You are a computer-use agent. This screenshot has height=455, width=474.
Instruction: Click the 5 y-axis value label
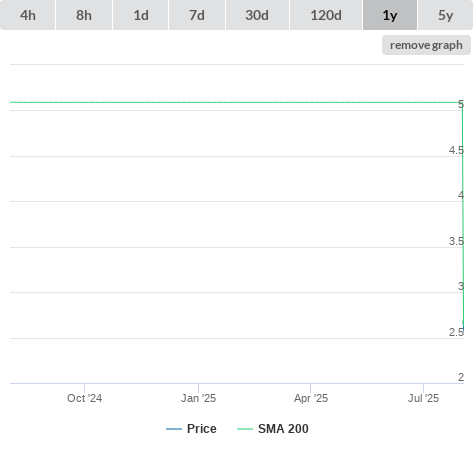point(461,104)
